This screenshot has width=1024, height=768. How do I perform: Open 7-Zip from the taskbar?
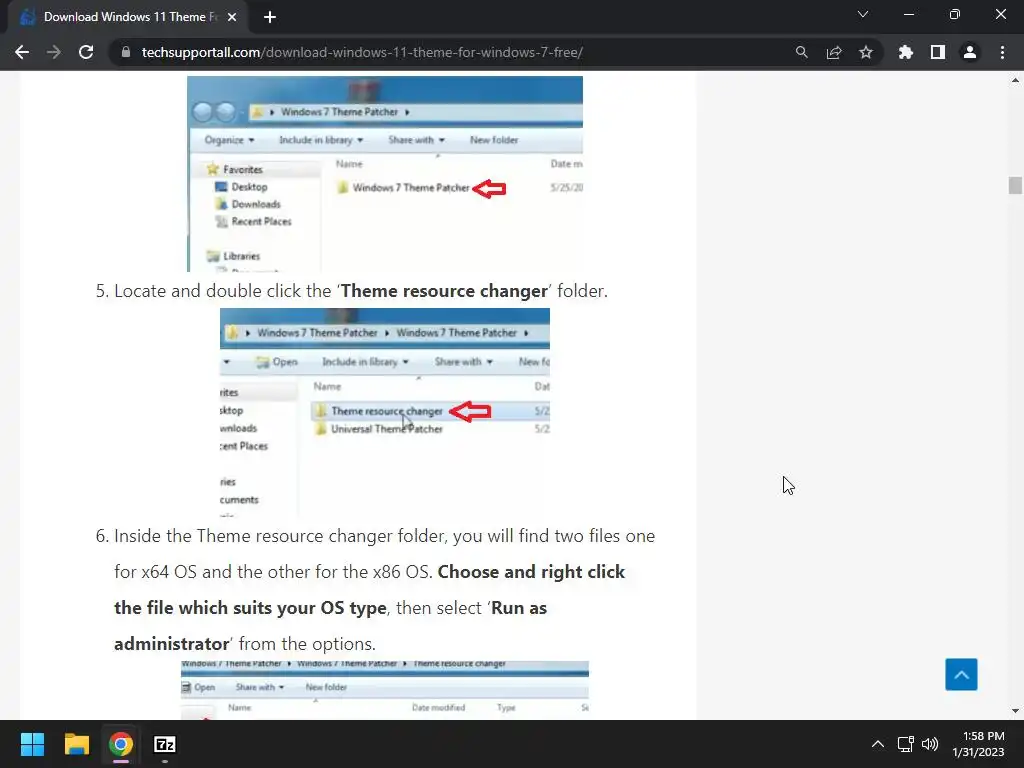pos(165,744)
